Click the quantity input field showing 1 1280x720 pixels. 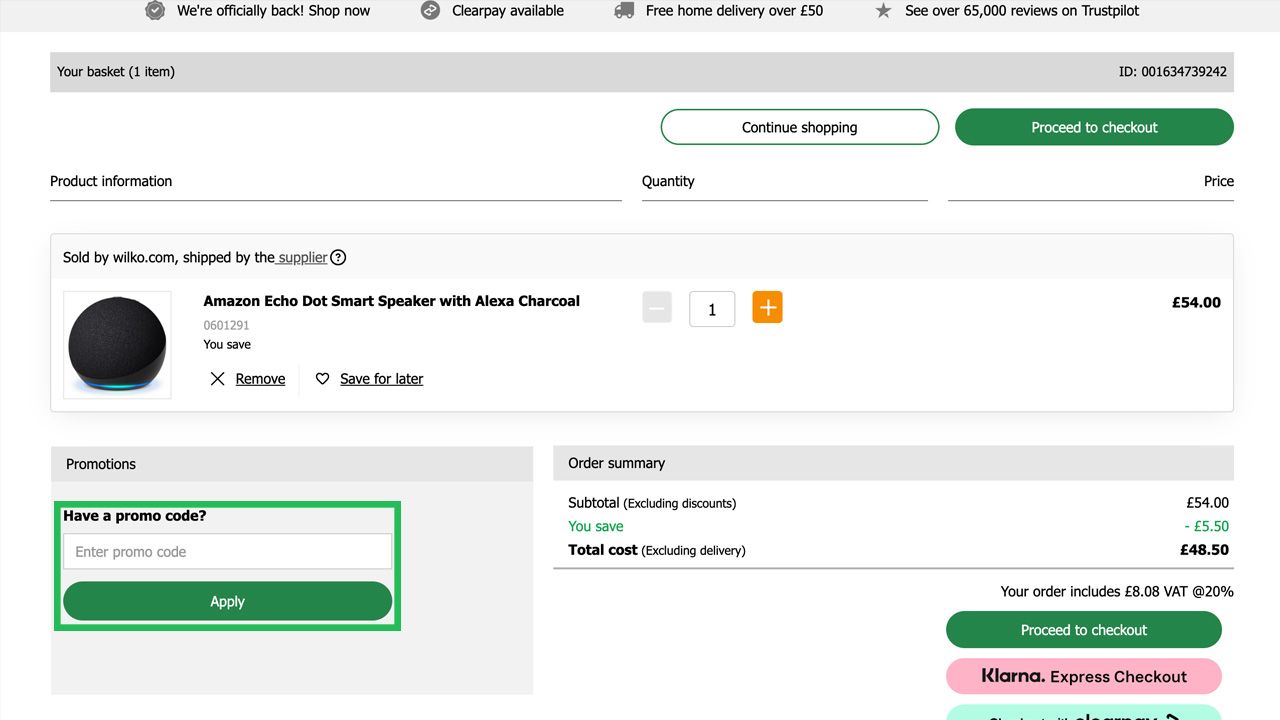(x=712, y=309)
